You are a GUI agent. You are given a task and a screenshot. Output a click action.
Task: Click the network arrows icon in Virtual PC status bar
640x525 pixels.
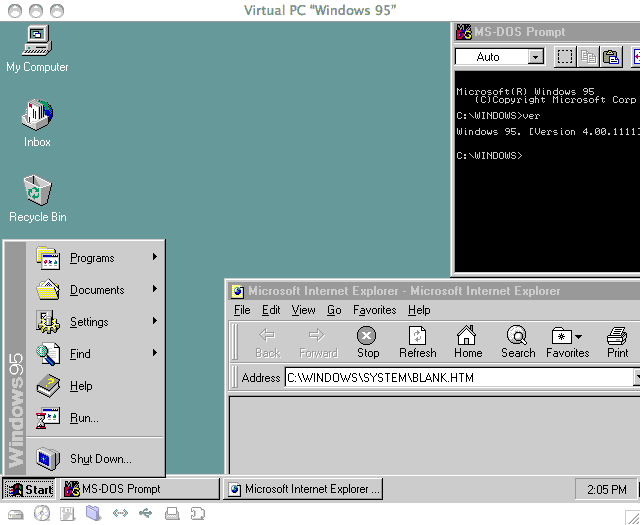120,513
